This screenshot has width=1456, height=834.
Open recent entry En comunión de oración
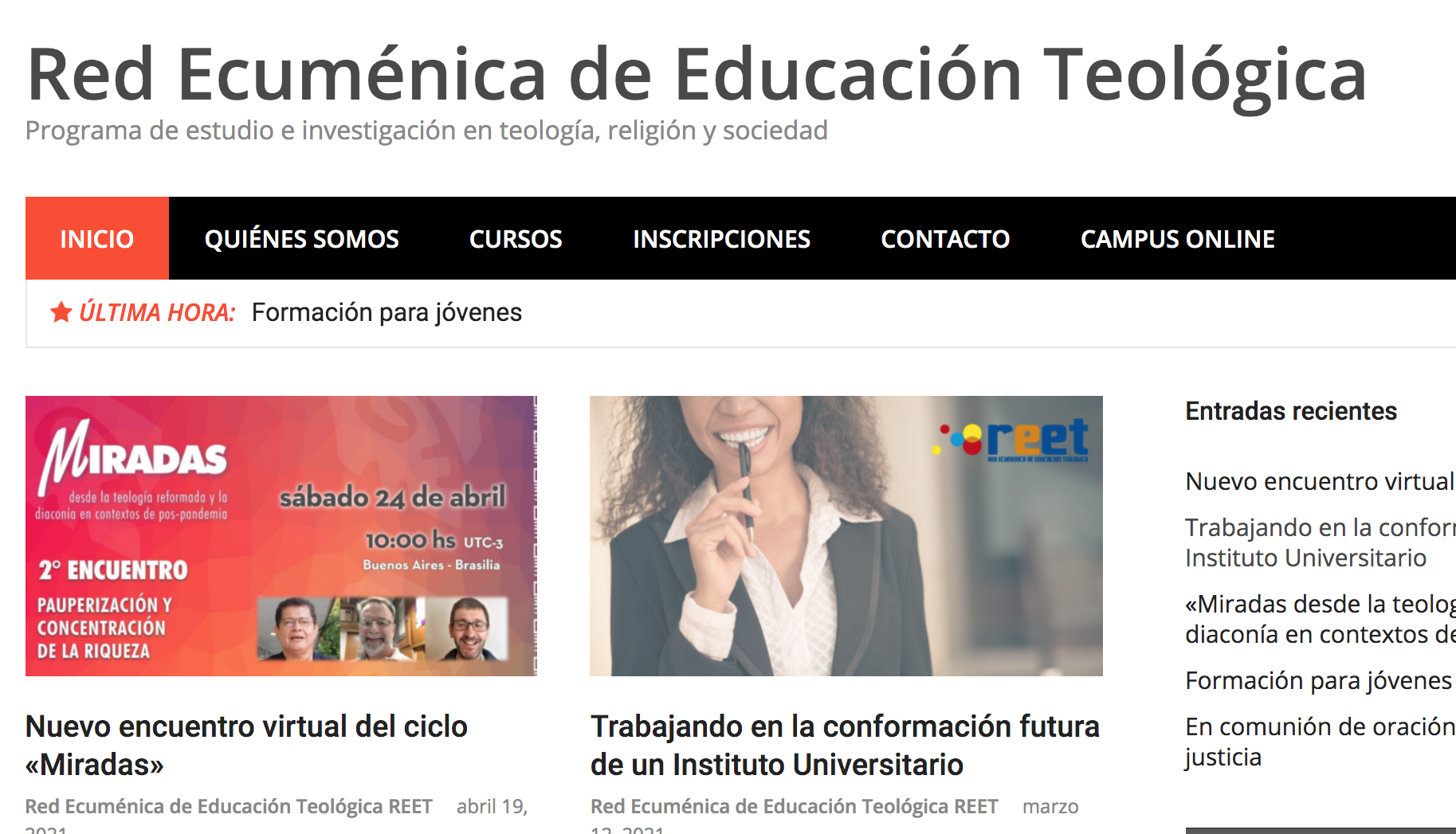pos(1321,742)
